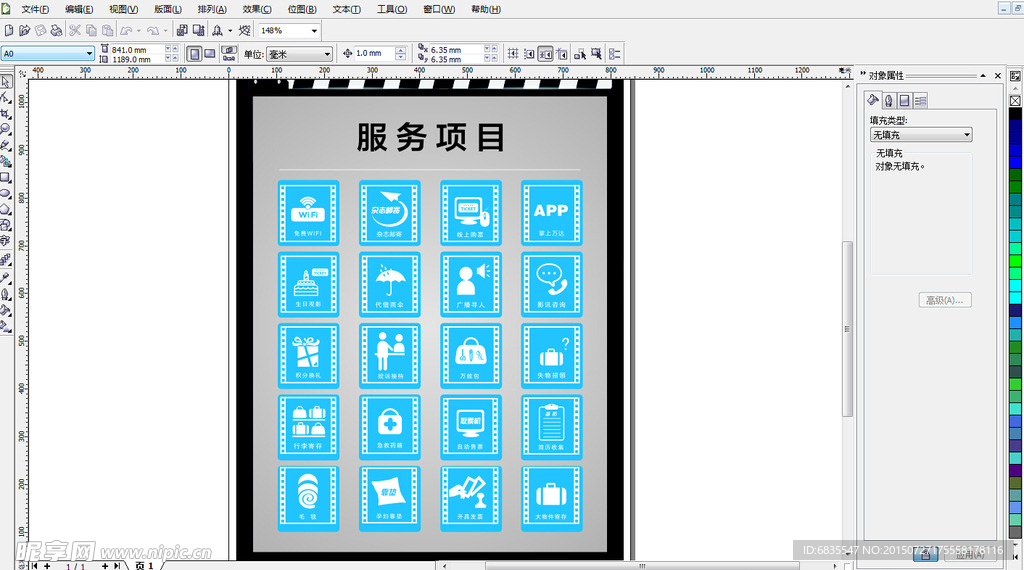Screen dimensions: 1024x570
Task: Open the 文件(F) menu
Action: click(x=35, y=9)
